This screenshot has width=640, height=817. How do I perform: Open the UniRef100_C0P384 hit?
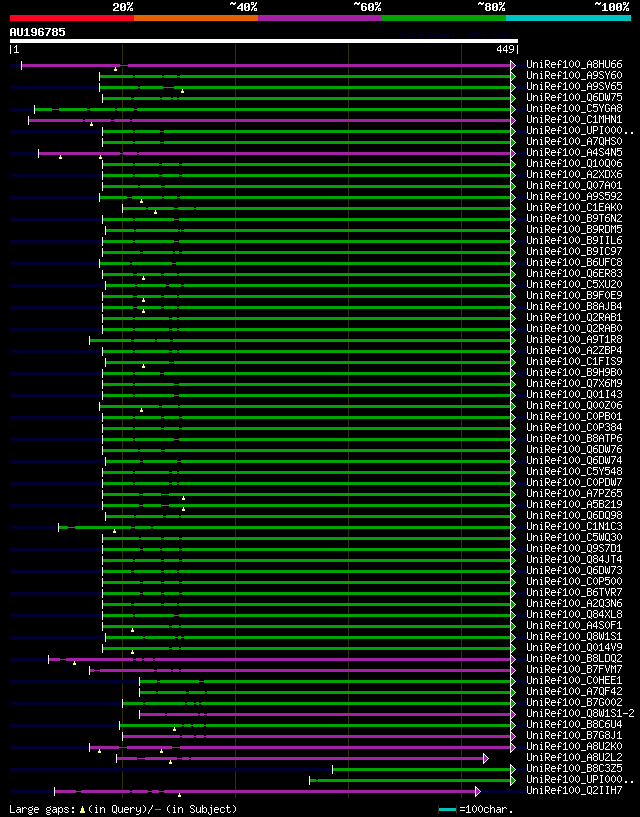pyautogui.click(x=574, y=427)
